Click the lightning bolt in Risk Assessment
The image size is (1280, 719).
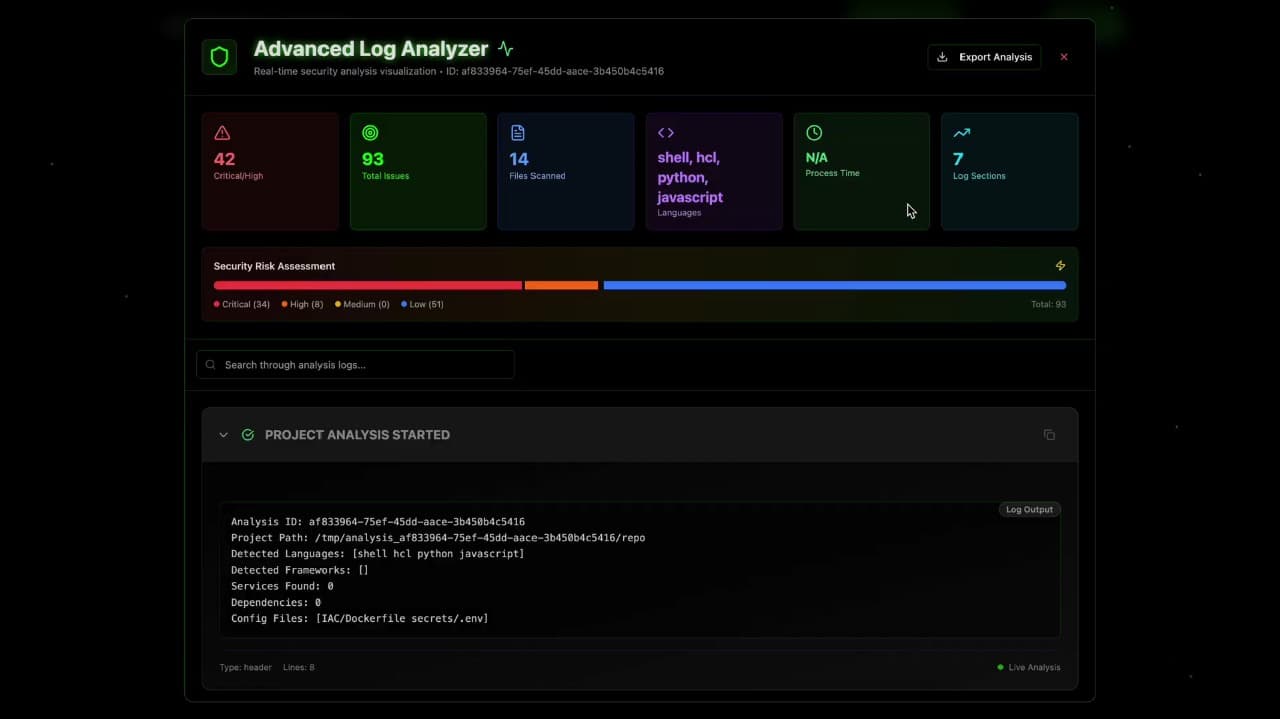(x=1060, y=266)
